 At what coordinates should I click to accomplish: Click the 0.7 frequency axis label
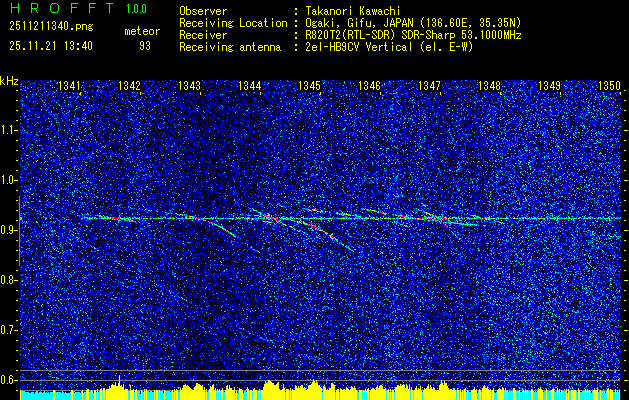point(8,330)
